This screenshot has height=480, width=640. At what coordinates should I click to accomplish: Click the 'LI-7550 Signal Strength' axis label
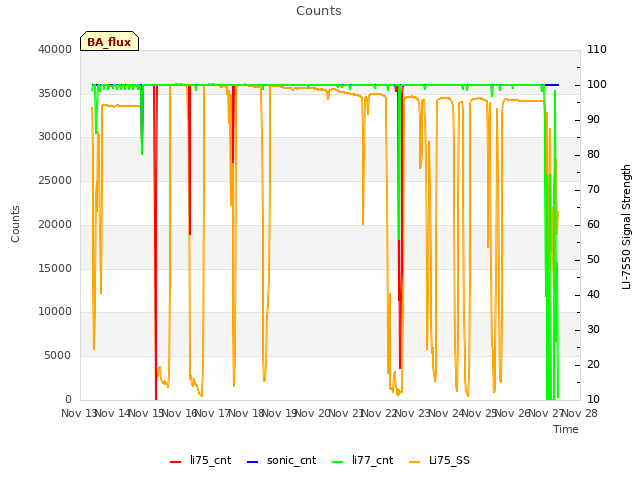626,227
